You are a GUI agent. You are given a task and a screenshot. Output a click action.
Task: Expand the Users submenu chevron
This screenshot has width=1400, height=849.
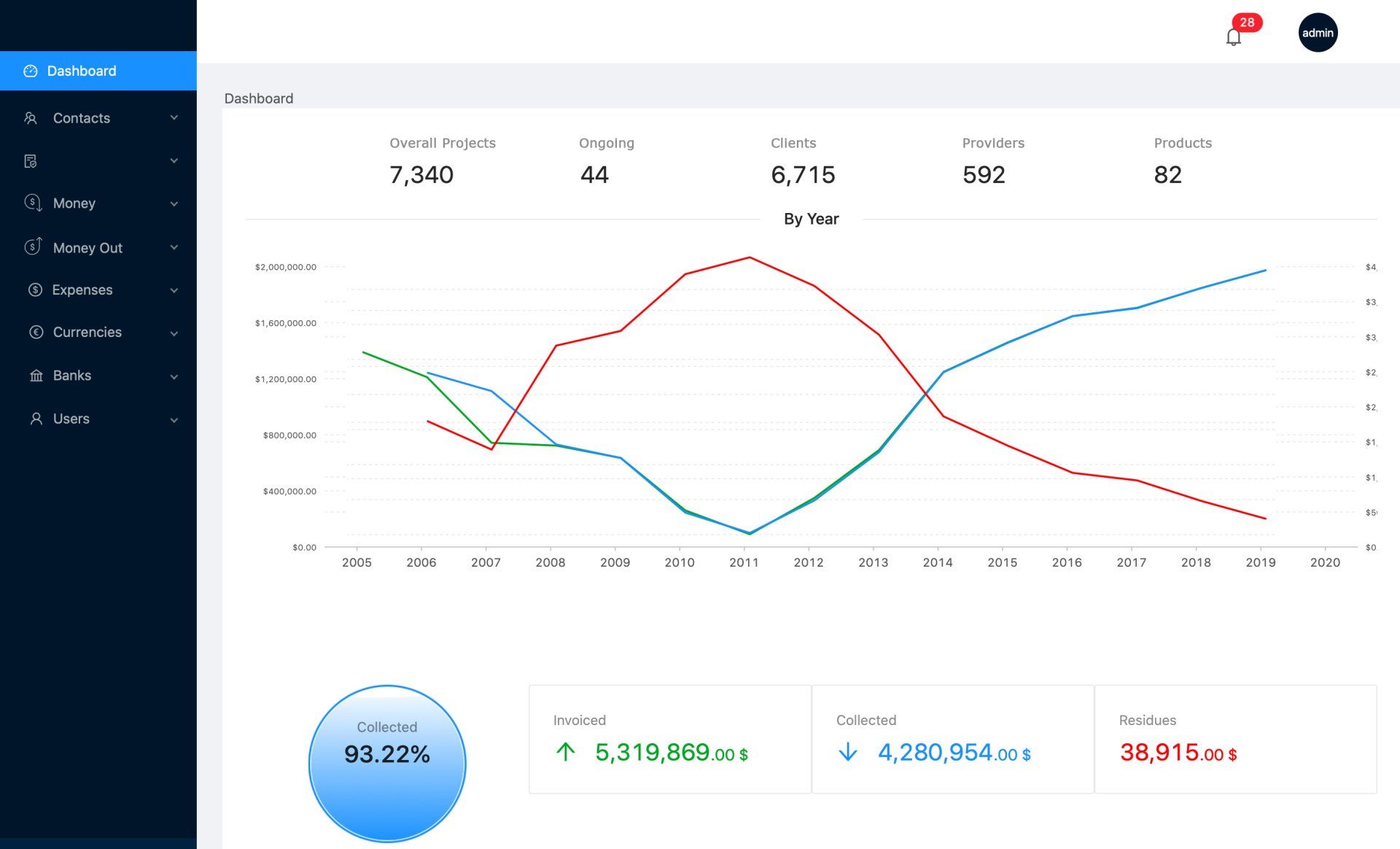tap(174, 419)
